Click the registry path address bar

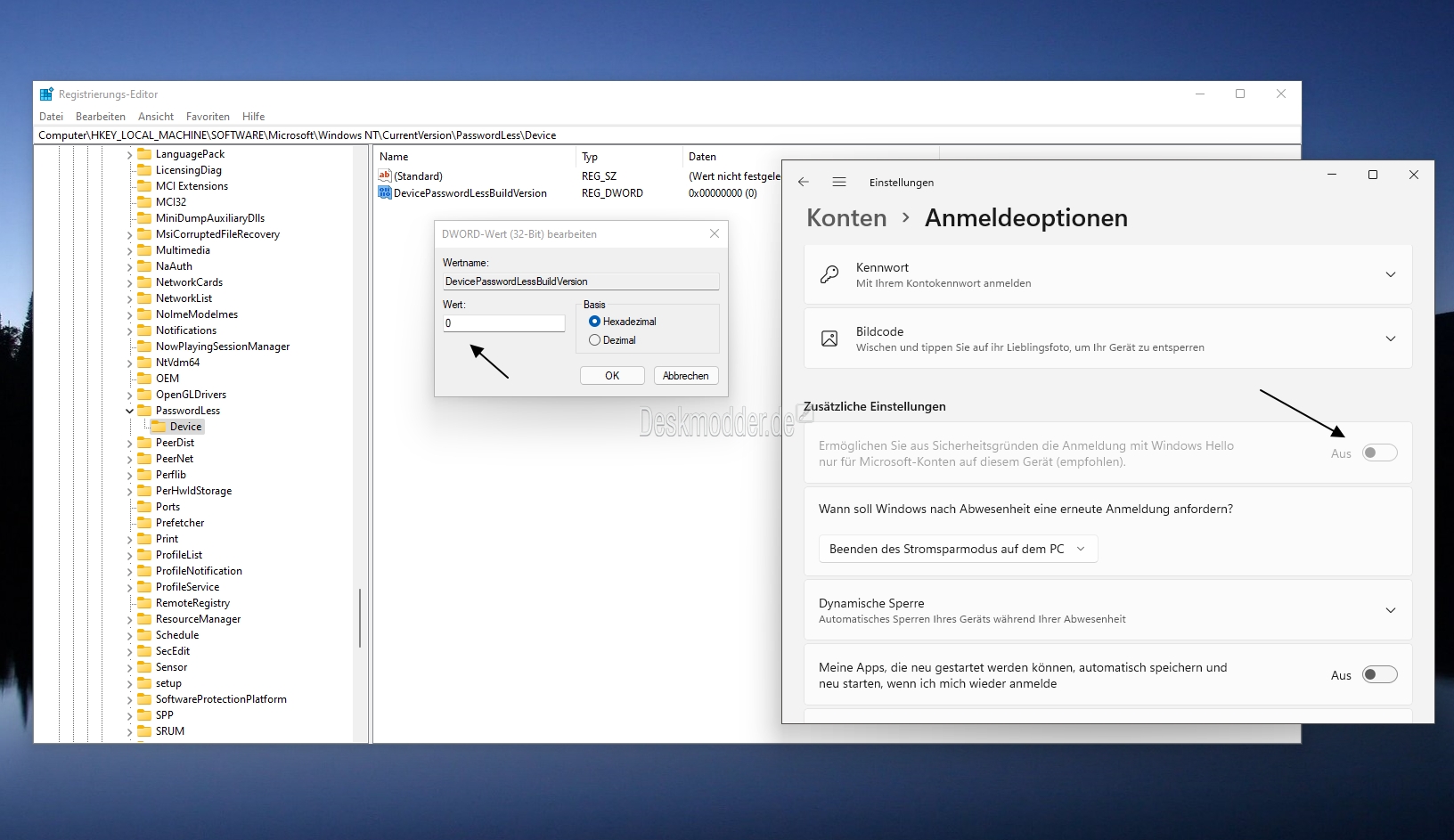coord(668,135)
